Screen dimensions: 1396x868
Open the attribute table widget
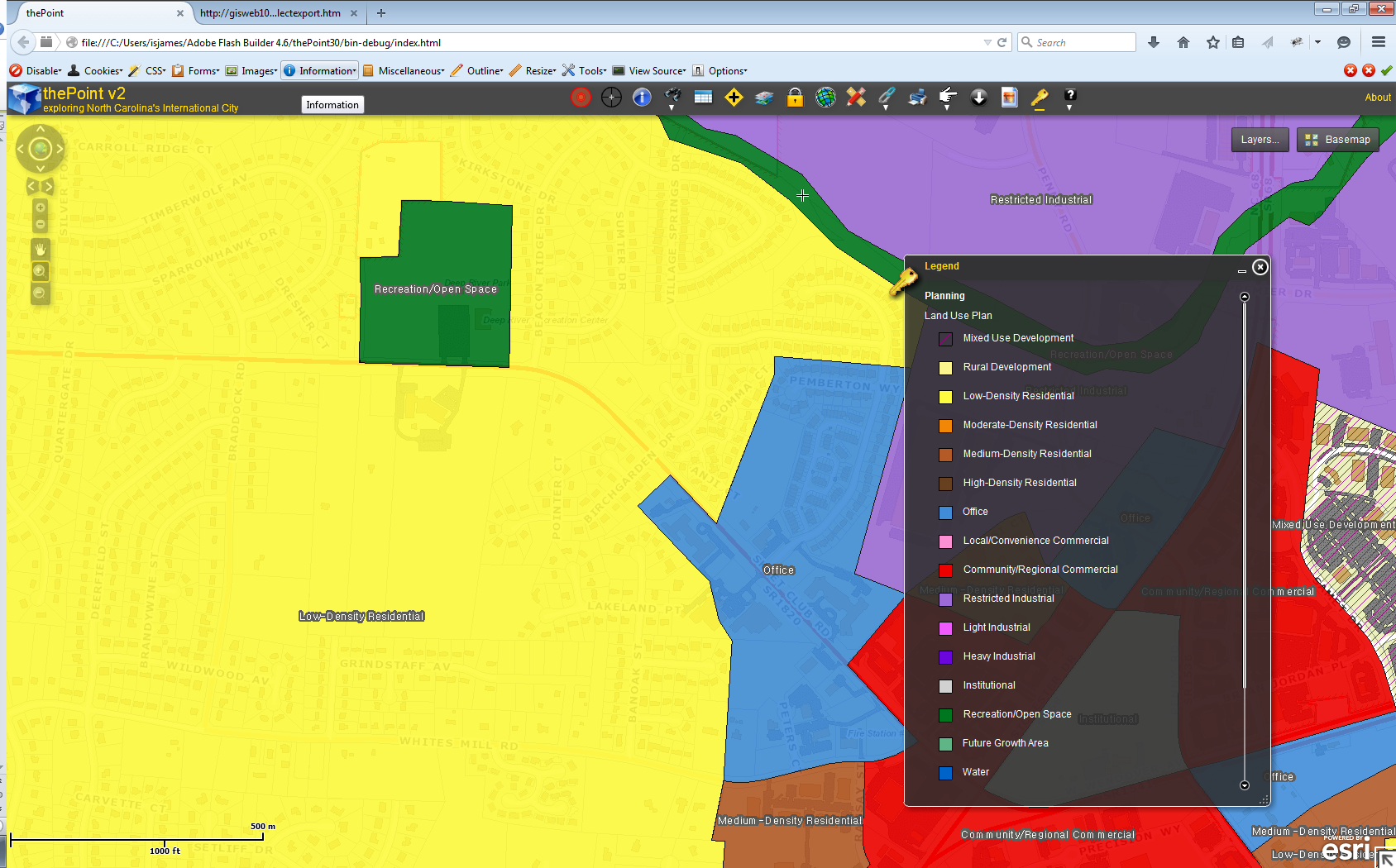pyautogui.click(x=703, y=98)
